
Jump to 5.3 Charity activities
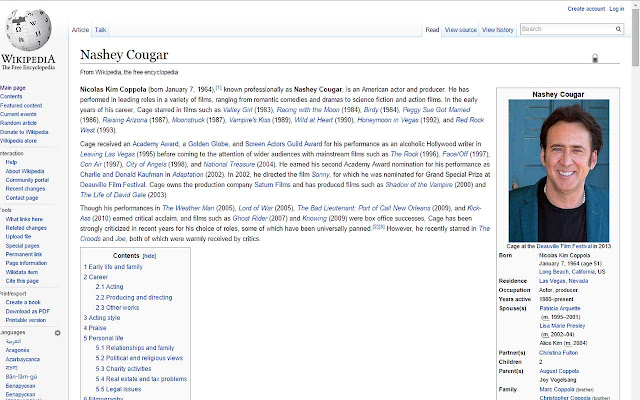pos(123,369)
